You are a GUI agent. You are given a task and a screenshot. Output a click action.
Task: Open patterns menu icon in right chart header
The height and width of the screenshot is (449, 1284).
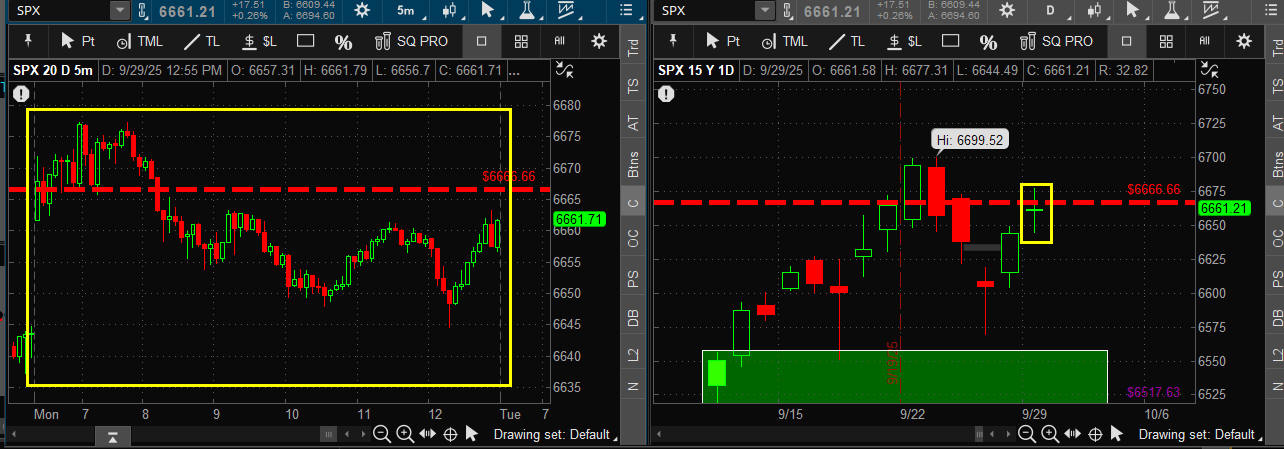click(x=1211, y=11)
